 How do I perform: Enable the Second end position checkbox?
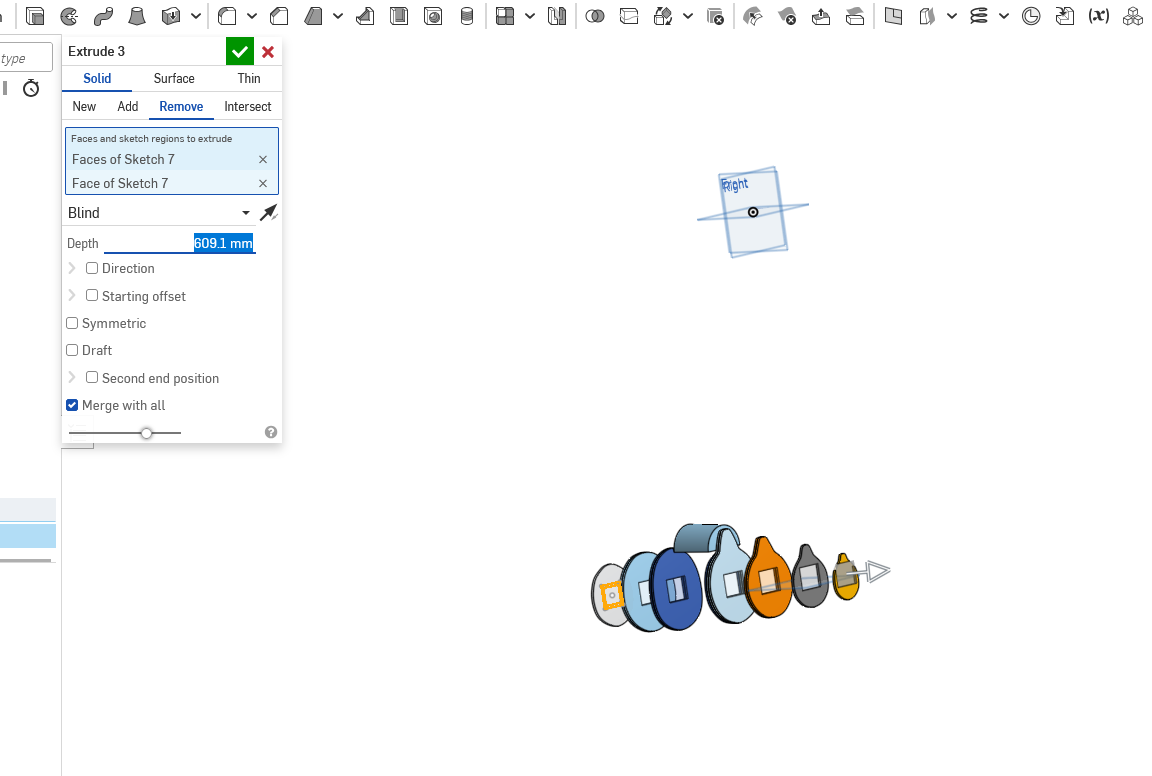click(92, 378)
